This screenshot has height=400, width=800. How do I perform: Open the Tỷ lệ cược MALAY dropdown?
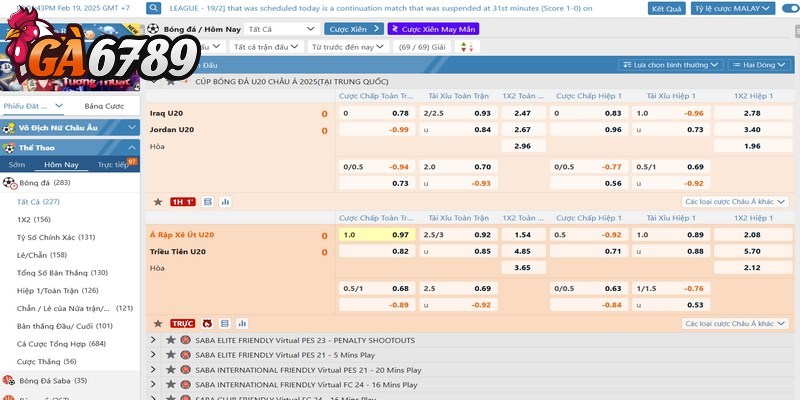coord(733,9)
